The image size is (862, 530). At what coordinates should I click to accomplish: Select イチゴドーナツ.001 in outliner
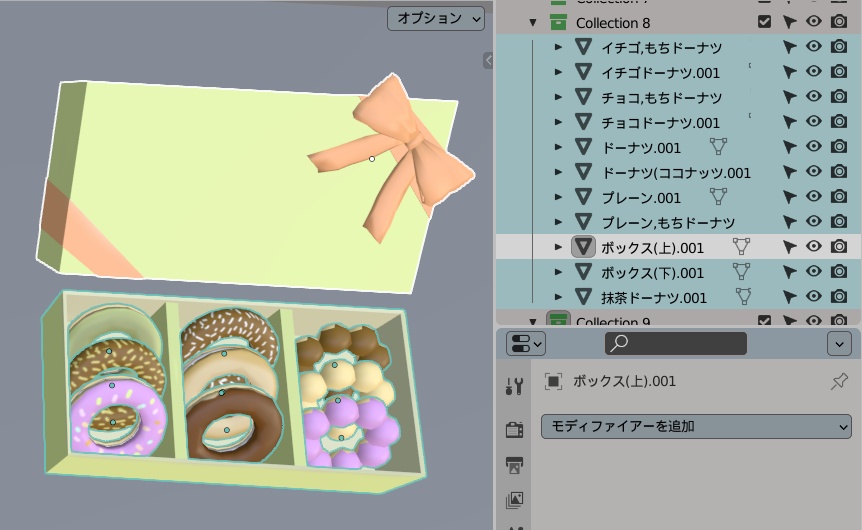click(x=660, y=73)
